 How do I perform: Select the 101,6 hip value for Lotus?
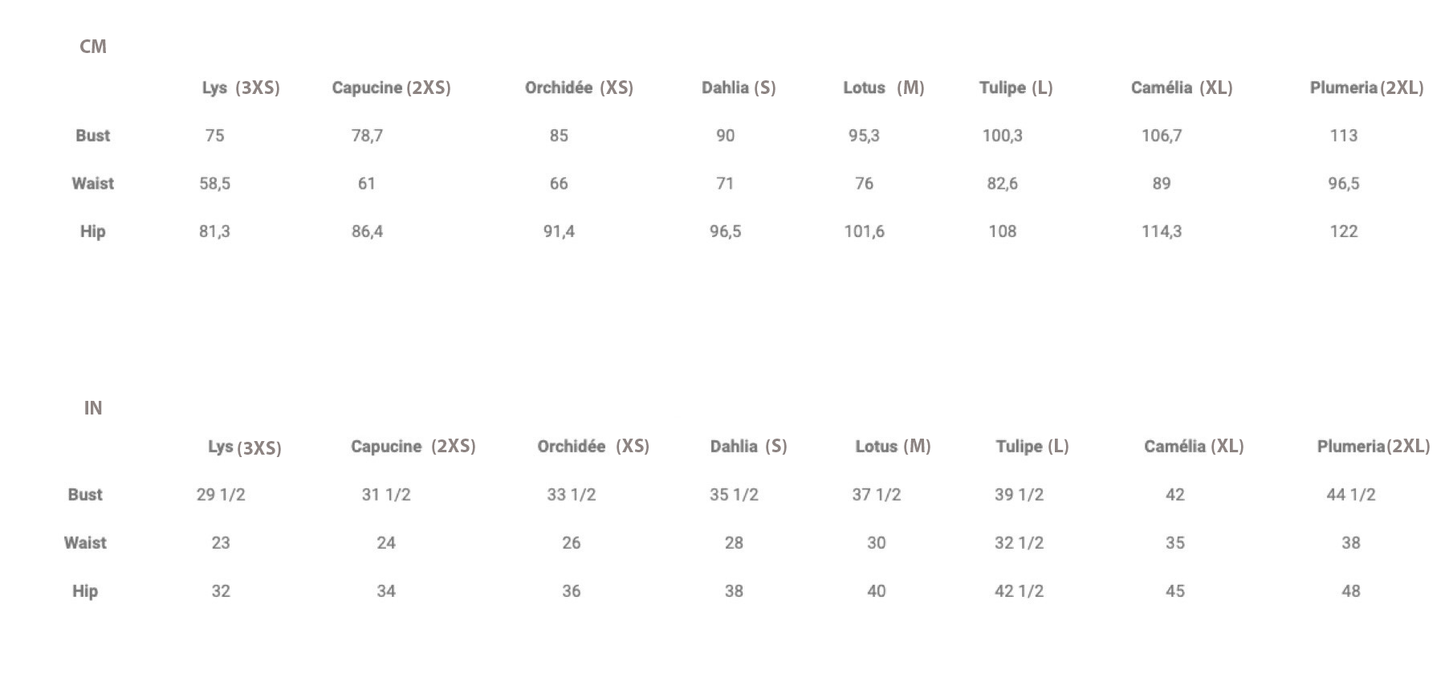point(864,232)
